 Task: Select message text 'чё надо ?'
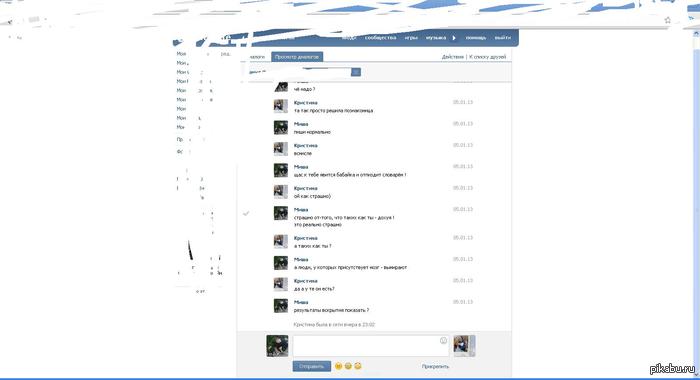(x=304, y=89)
